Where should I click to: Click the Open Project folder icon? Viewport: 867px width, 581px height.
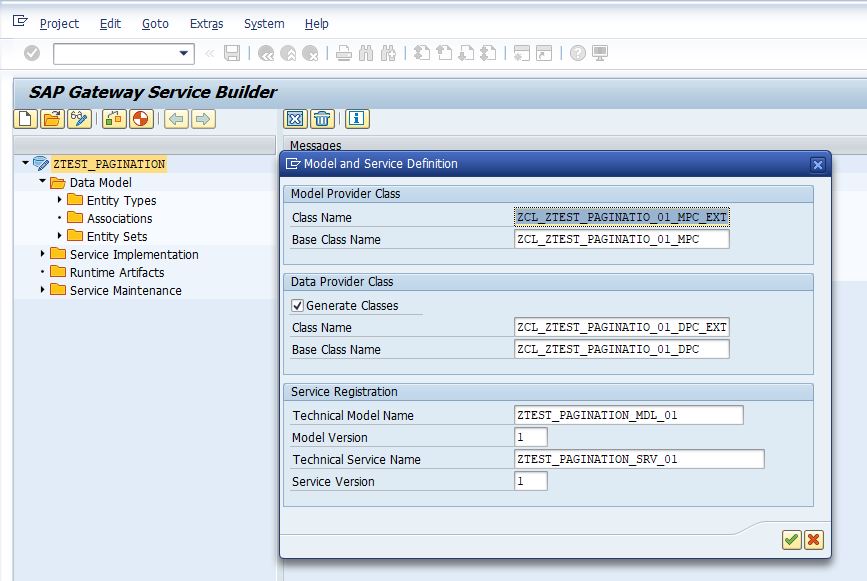tap(53, 119)
